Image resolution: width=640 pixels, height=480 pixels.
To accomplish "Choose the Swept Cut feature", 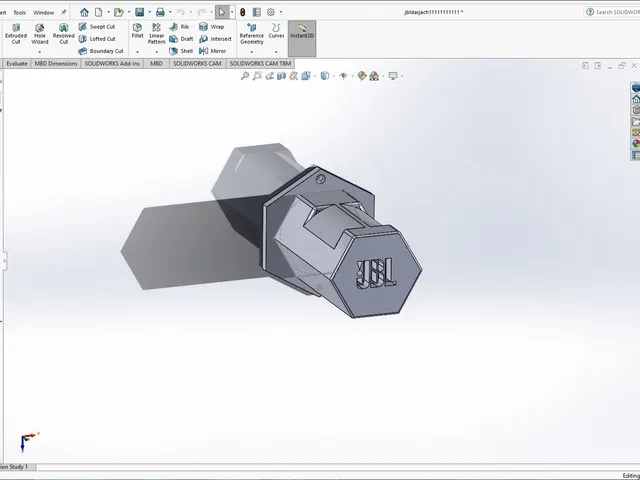I will pyautogui.click(x=97, y=27).
